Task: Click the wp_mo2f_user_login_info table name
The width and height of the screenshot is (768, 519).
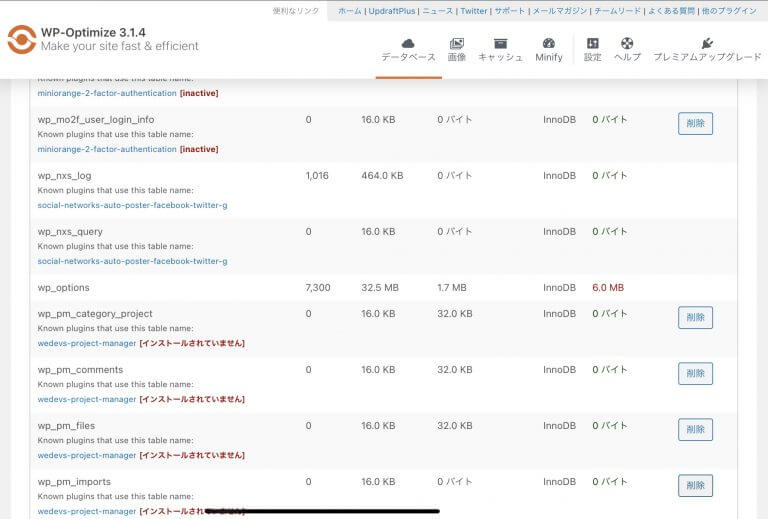Action: 96,119
